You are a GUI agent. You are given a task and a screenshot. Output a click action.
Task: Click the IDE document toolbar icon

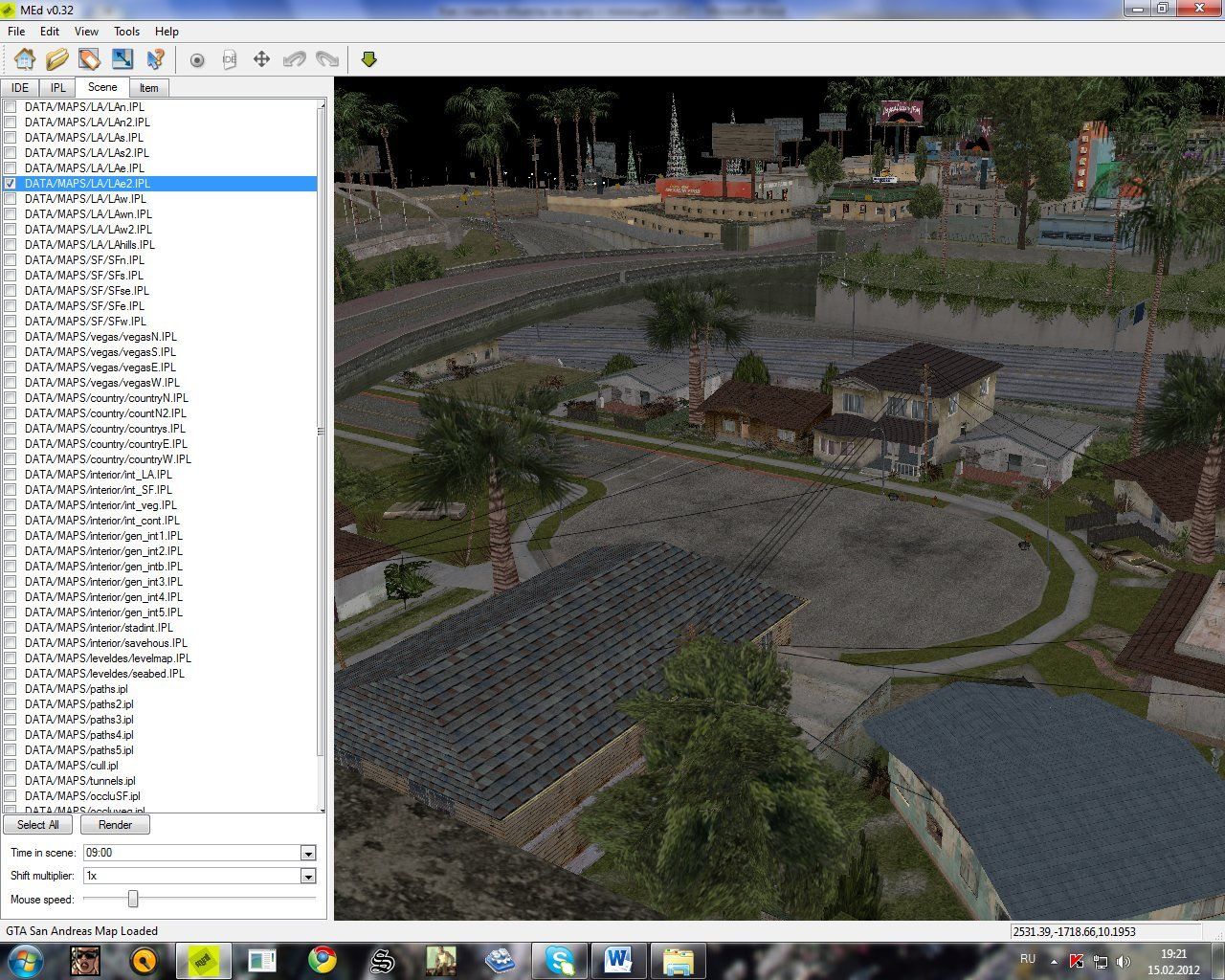point(229,59)
